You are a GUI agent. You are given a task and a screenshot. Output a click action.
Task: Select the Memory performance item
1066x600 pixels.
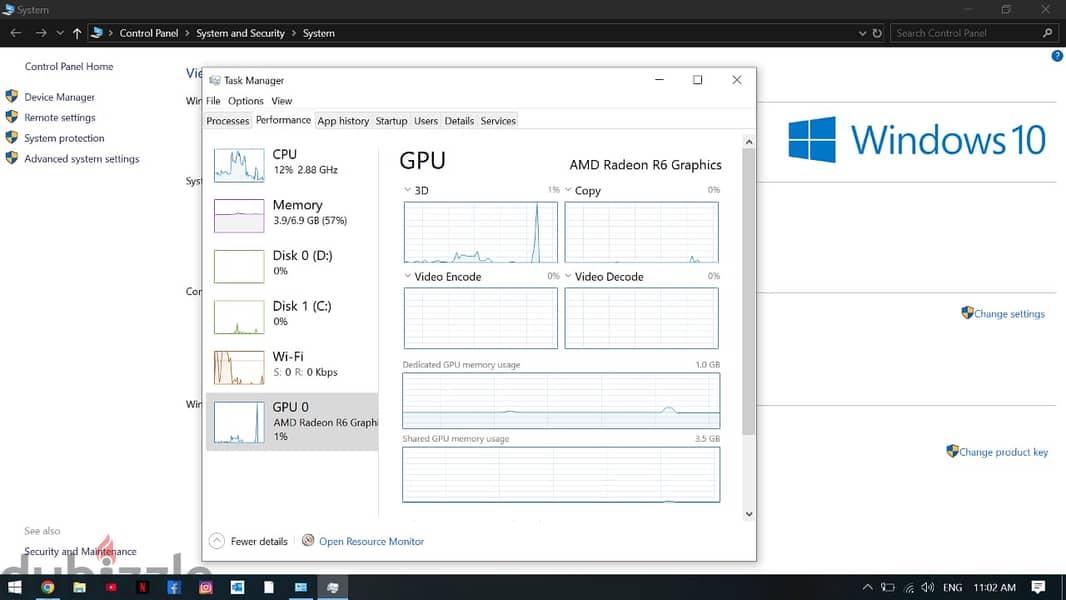pyautogui.click(x=292, y=215)
